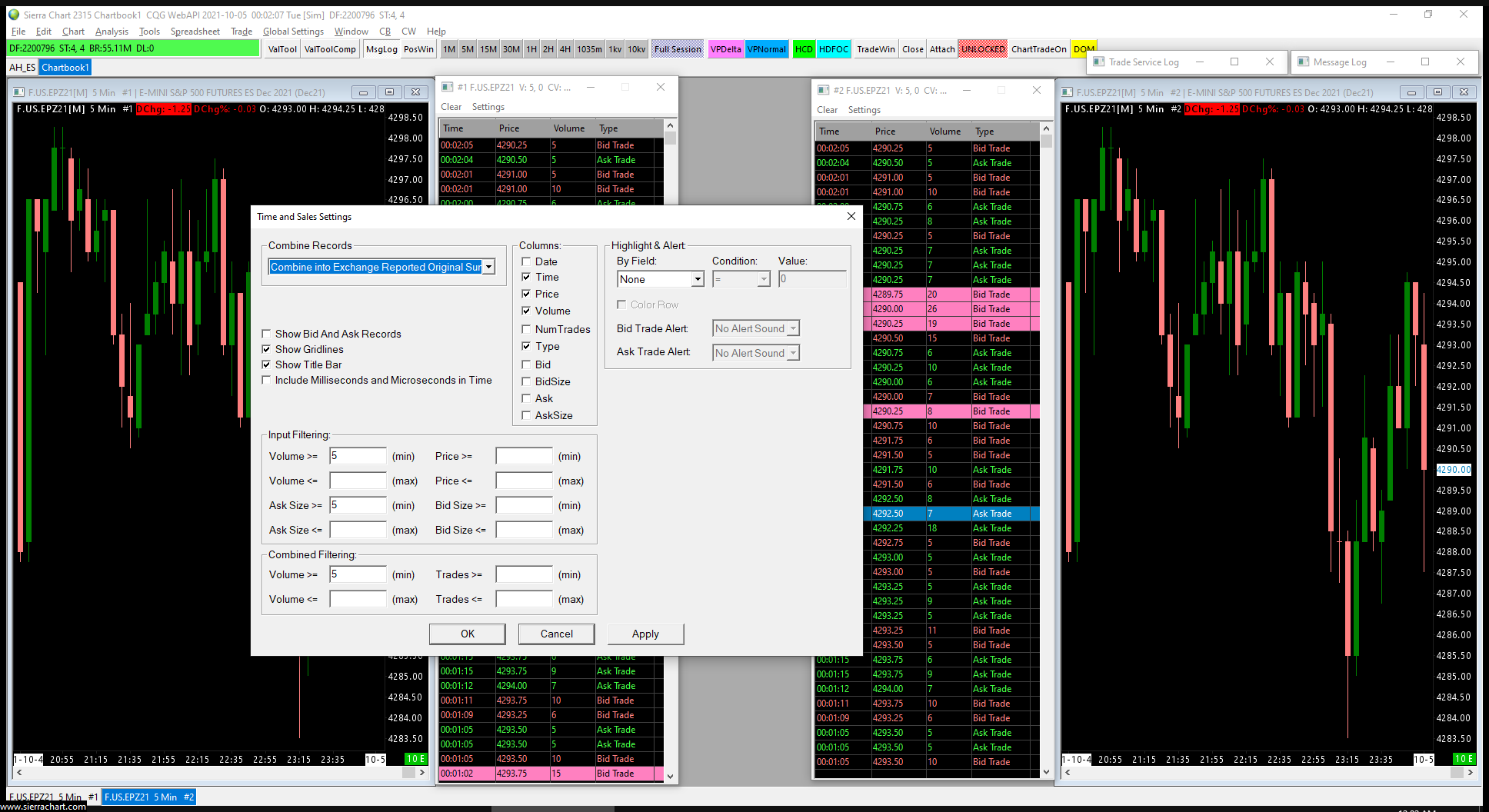Click the cyan HDFOC button
Viewport: 1489px width, 812px height.
click(834, 49)
